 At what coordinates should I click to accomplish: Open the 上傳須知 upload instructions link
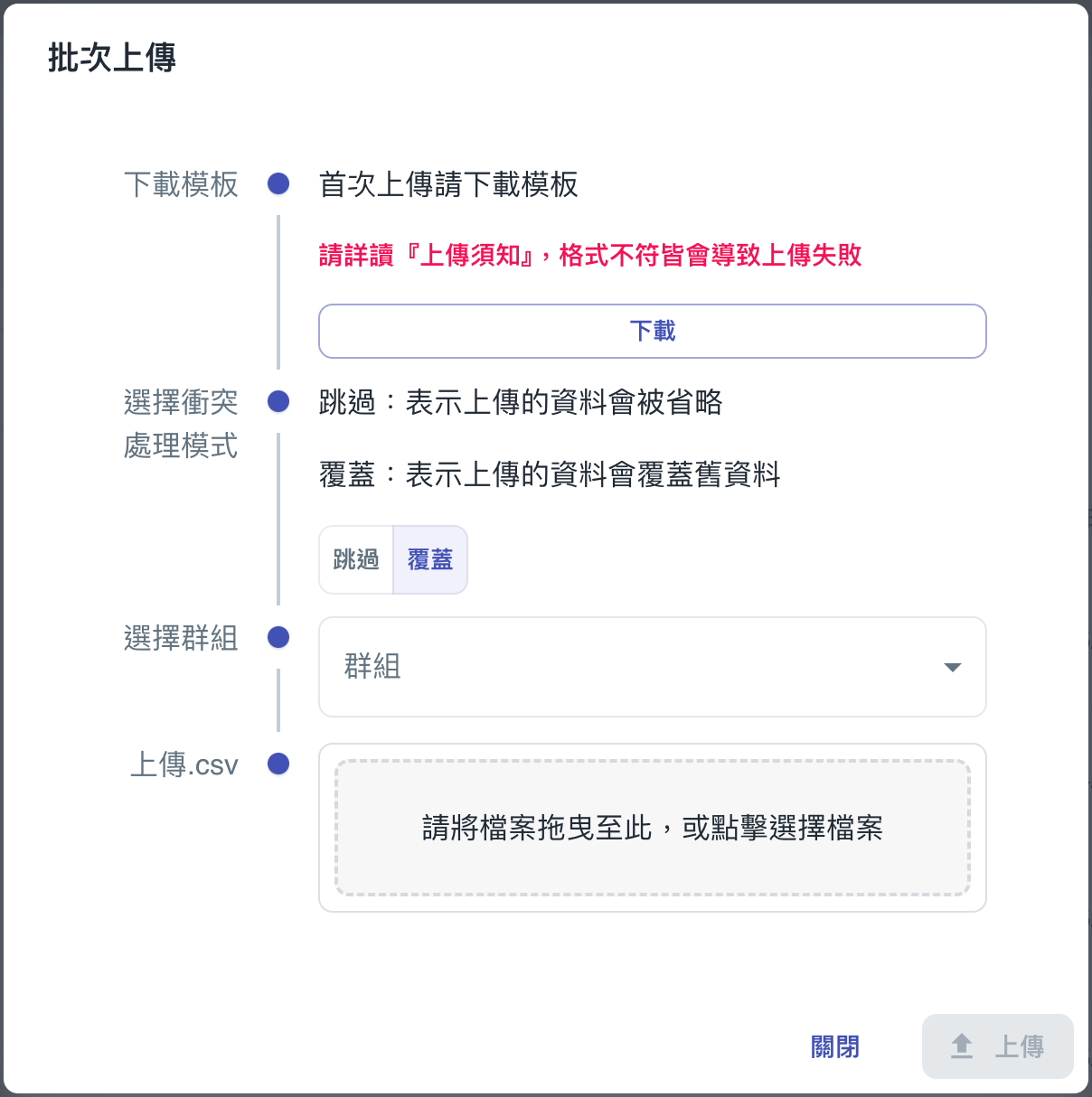pyautogui.click(x=466, y=256)
